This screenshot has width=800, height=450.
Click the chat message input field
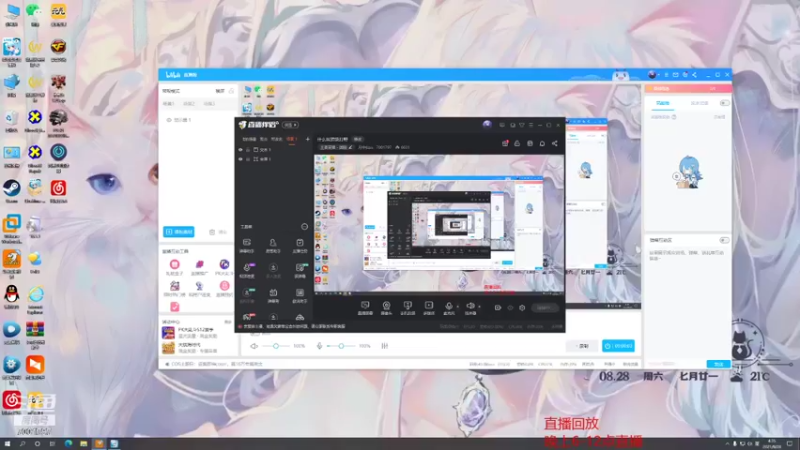[x=676, y=364]
